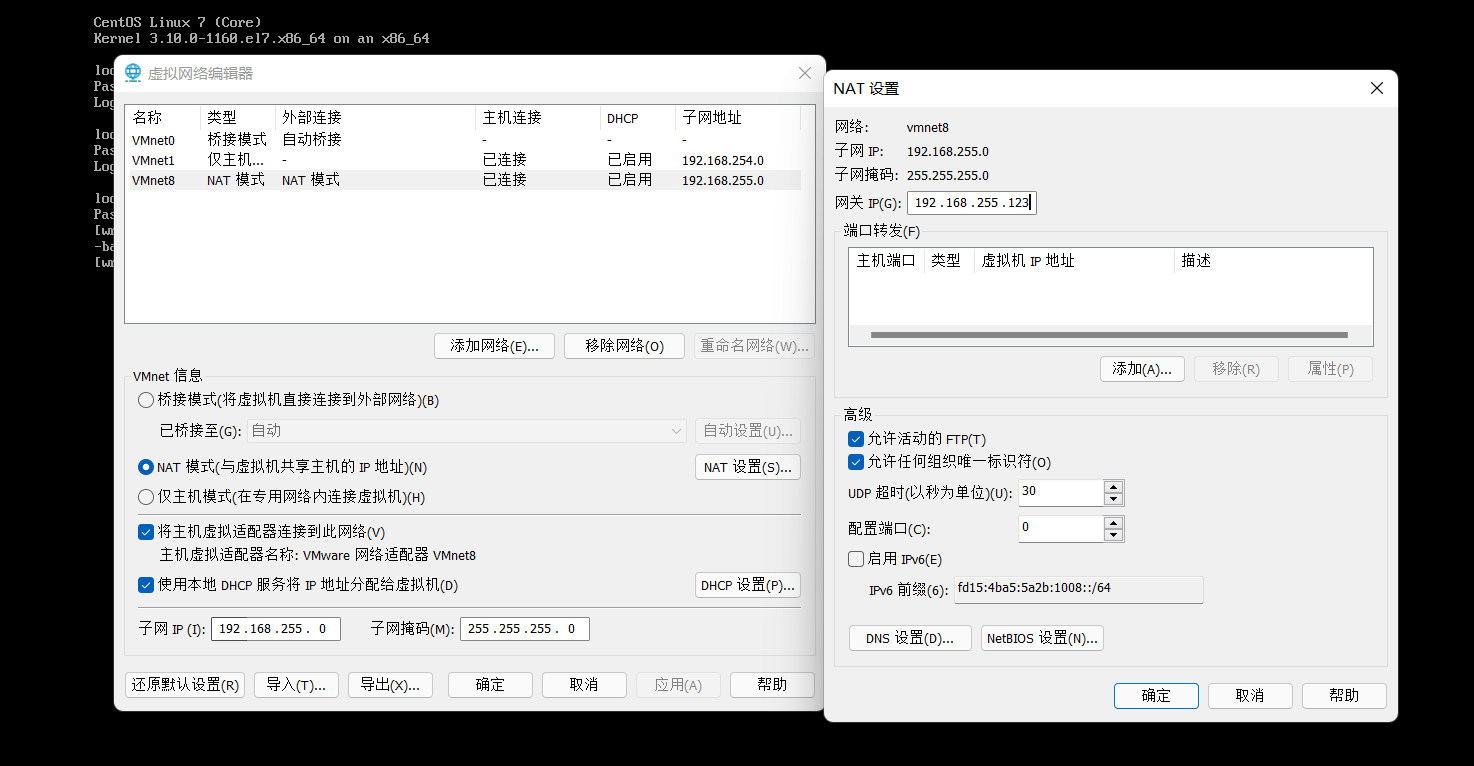1474x766 pixels.
Task: Increase the UDP 超时 value with up arrow
Action: [1113, 486]
